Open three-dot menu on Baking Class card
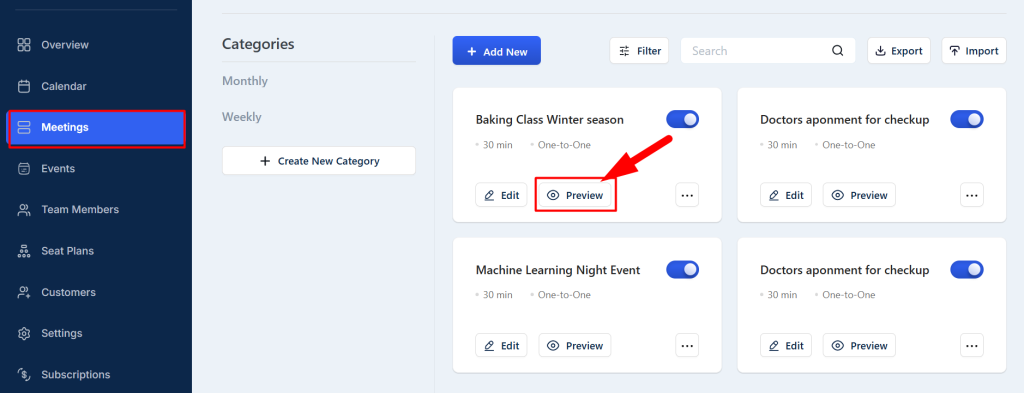1024x393 pixels. click(x=687, y=195)
